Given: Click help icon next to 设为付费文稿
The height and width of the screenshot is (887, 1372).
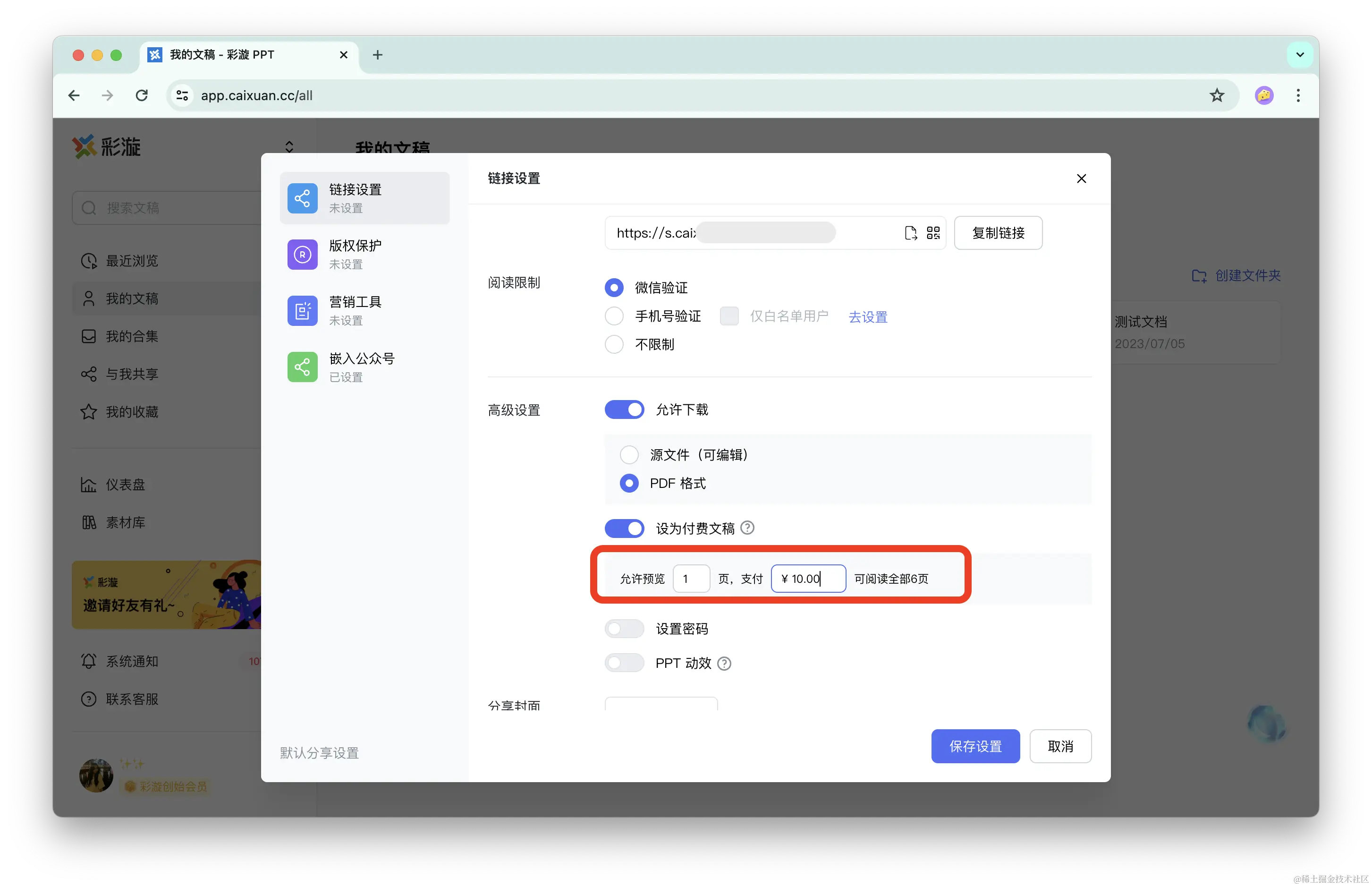Looking at the screenshot, I should (747, 528).
